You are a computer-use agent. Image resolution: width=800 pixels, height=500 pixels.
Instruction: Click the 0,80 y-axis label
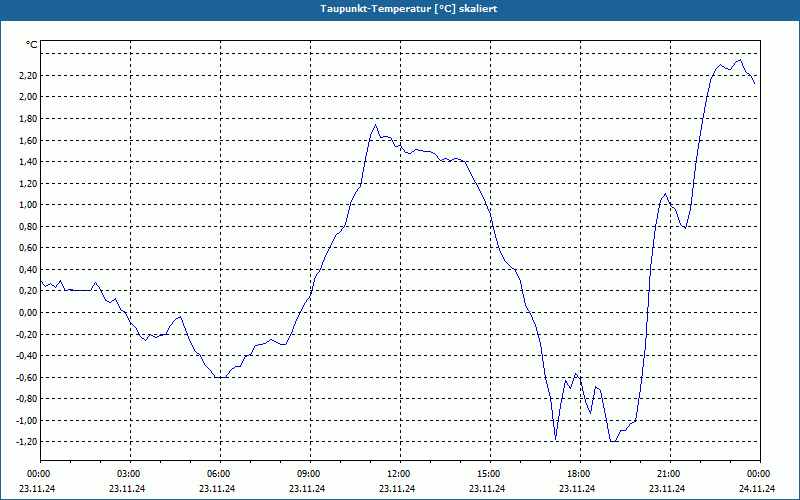[x=29, y=227]
